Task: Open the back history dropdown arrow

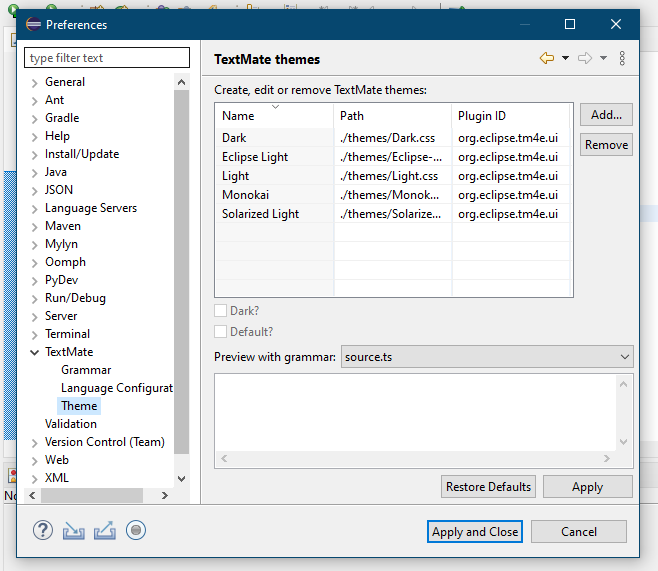Action: coord(565,58)
